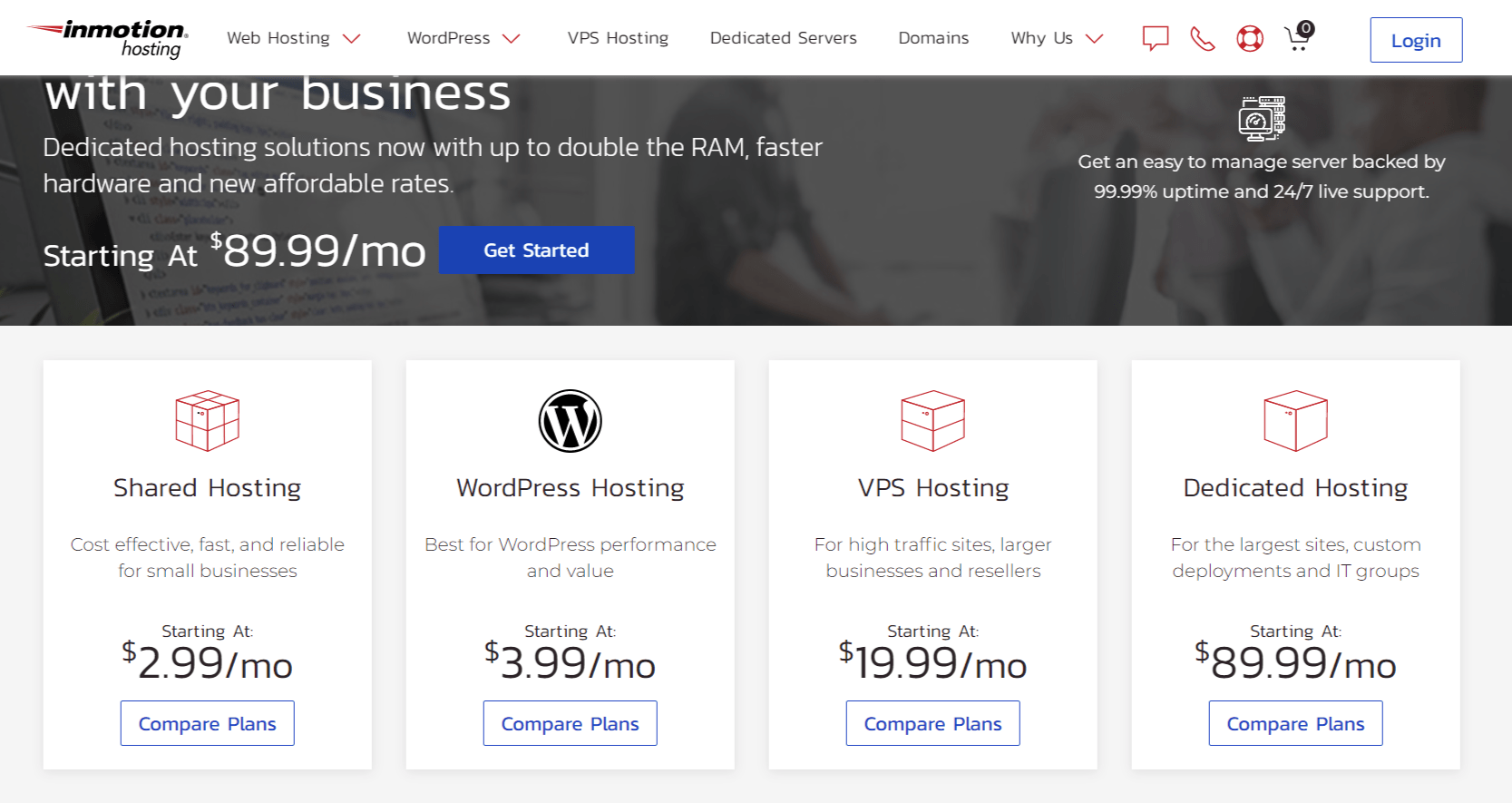Click the cart item count badge

point(1305,28)
